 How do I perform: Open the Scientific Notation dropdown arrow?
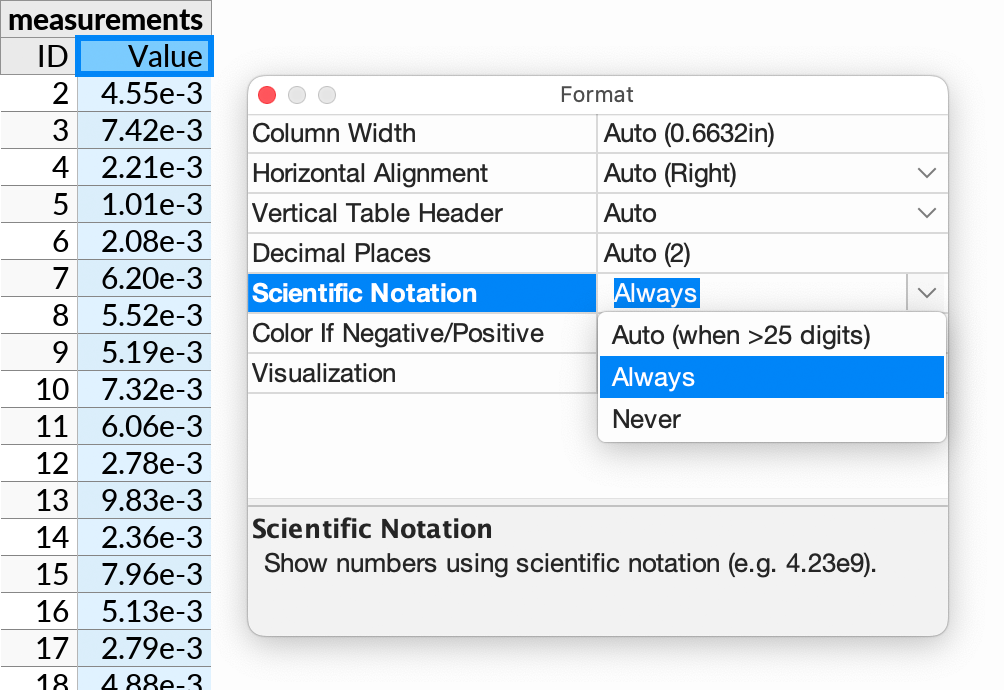pos(927,292)
